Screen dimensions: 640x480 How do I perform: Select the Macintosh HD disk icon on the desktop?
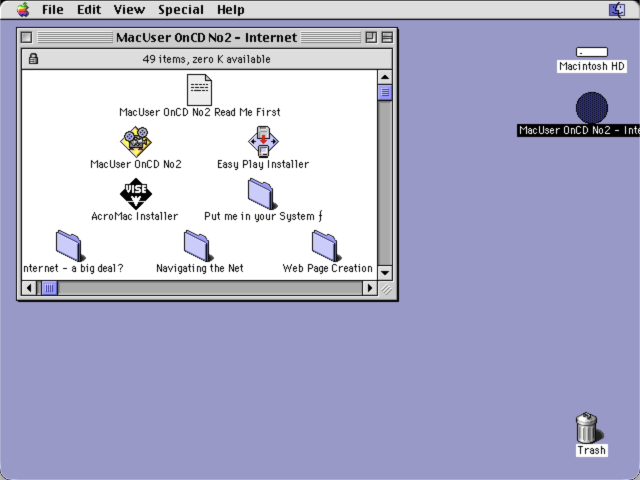[x=592, y=52]
